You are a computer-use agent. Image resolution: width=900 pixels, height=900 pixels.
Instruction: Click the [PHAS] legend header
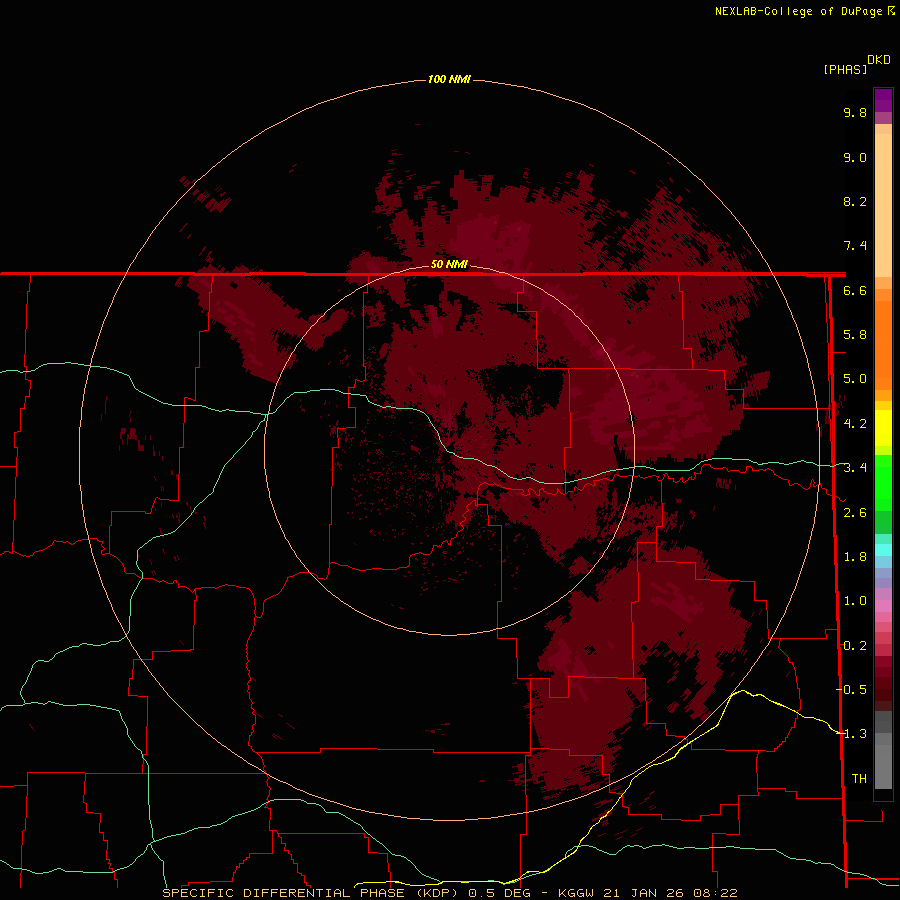pyautogui.click(x=845, y=69)
